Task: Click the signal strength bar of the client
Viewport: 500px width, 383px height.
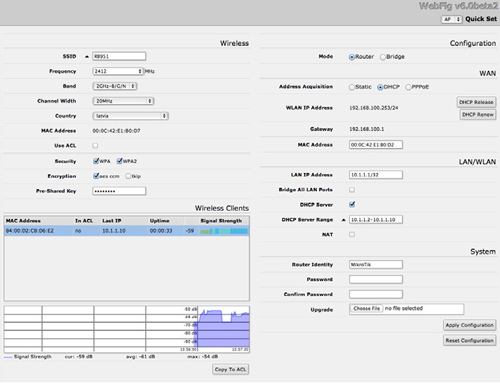Action: (224, 231)
